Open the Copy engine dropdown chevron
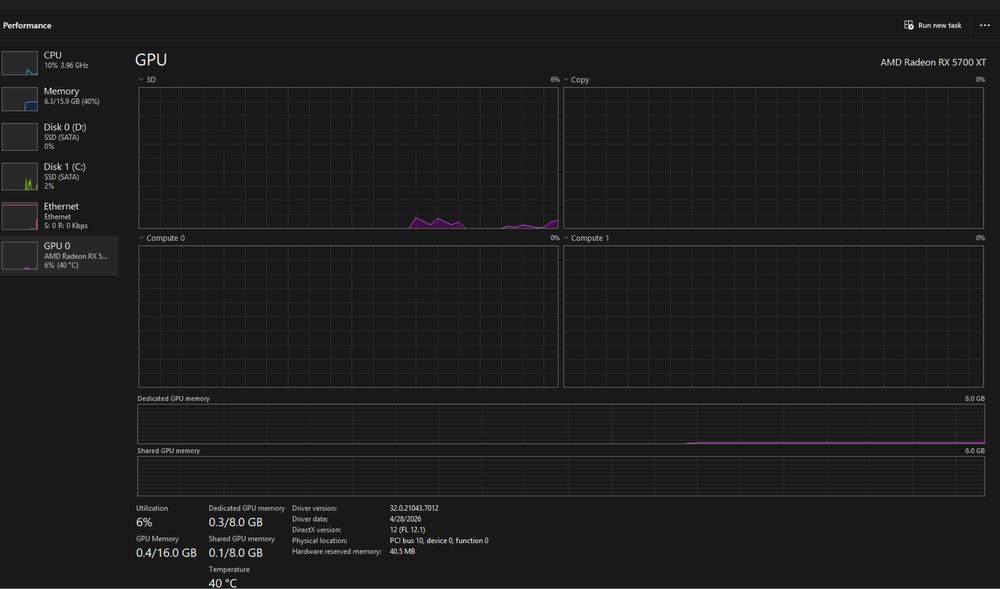The height and width of the screenshot is (589, 1000). tap(566, 80)
